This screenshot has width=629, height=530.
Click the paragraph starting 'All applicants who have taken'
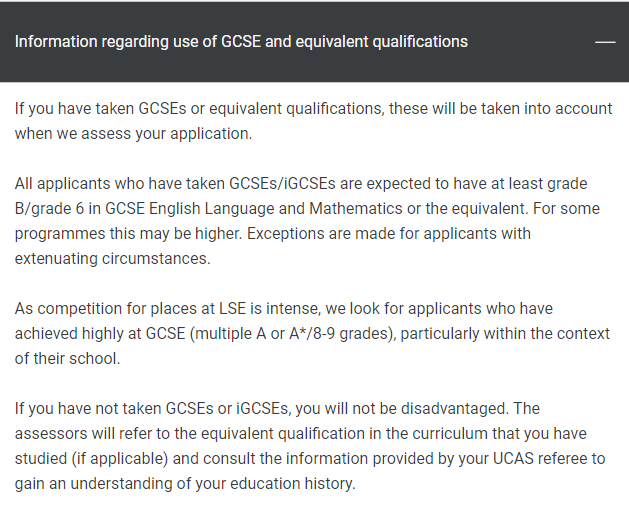(x=307, y=221)
